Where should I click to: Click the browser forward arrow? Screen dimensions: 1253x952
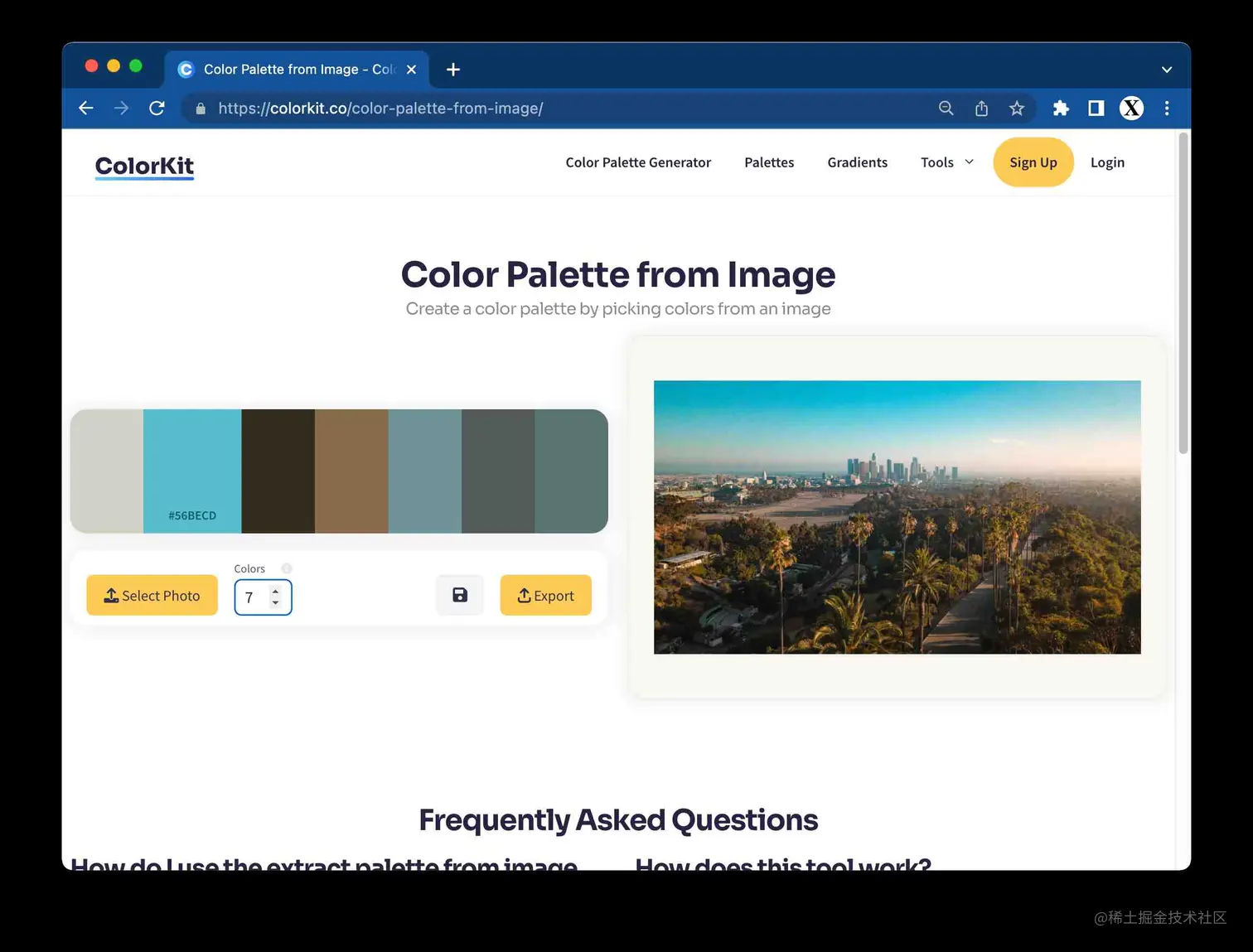click(121, 108)
